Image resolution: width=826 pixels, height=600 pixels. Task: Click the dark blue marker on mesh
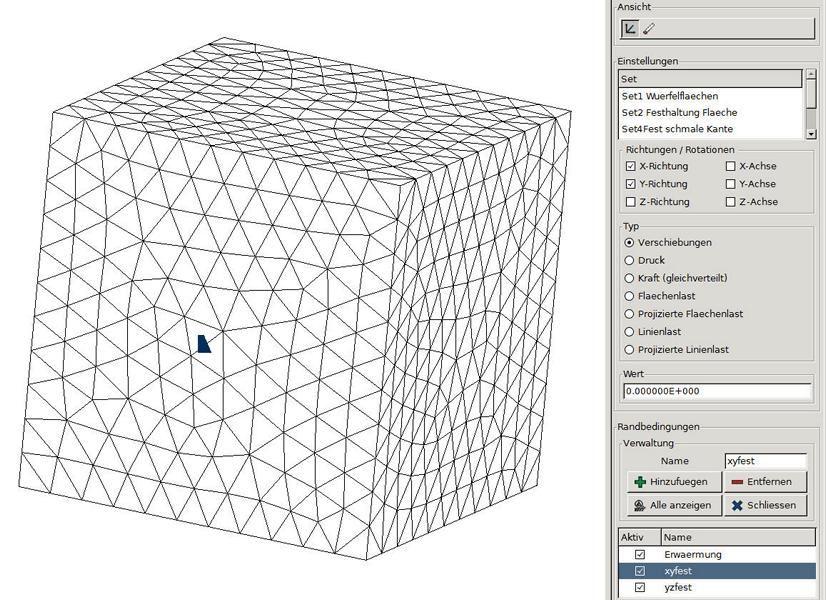(204, 343)
